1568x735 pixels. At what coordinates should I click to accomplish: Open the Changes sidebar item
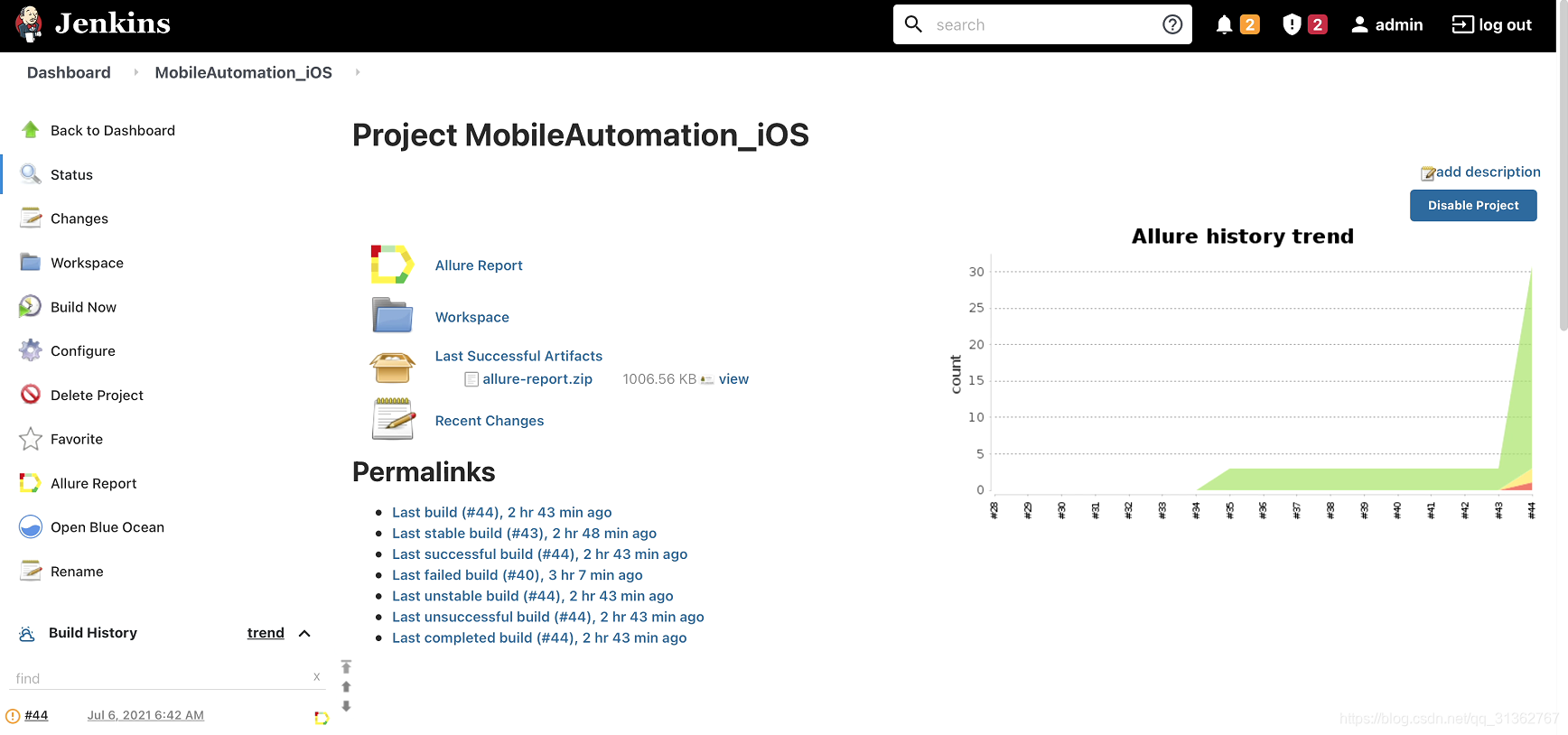(79, 219)
